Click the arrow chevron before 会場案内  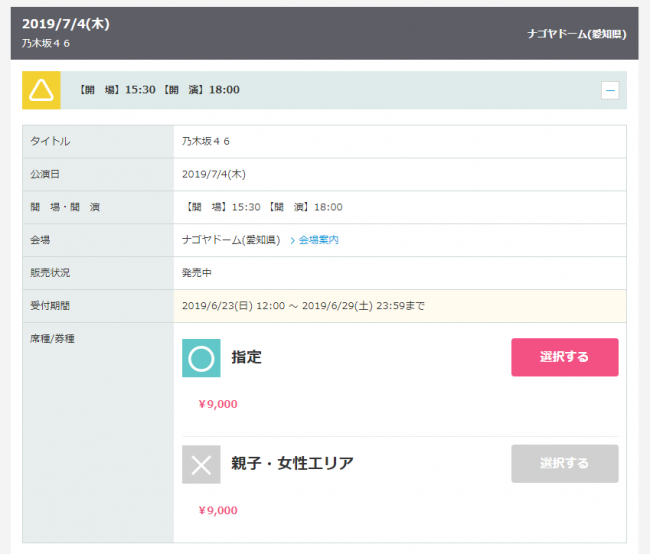point(293,241)
